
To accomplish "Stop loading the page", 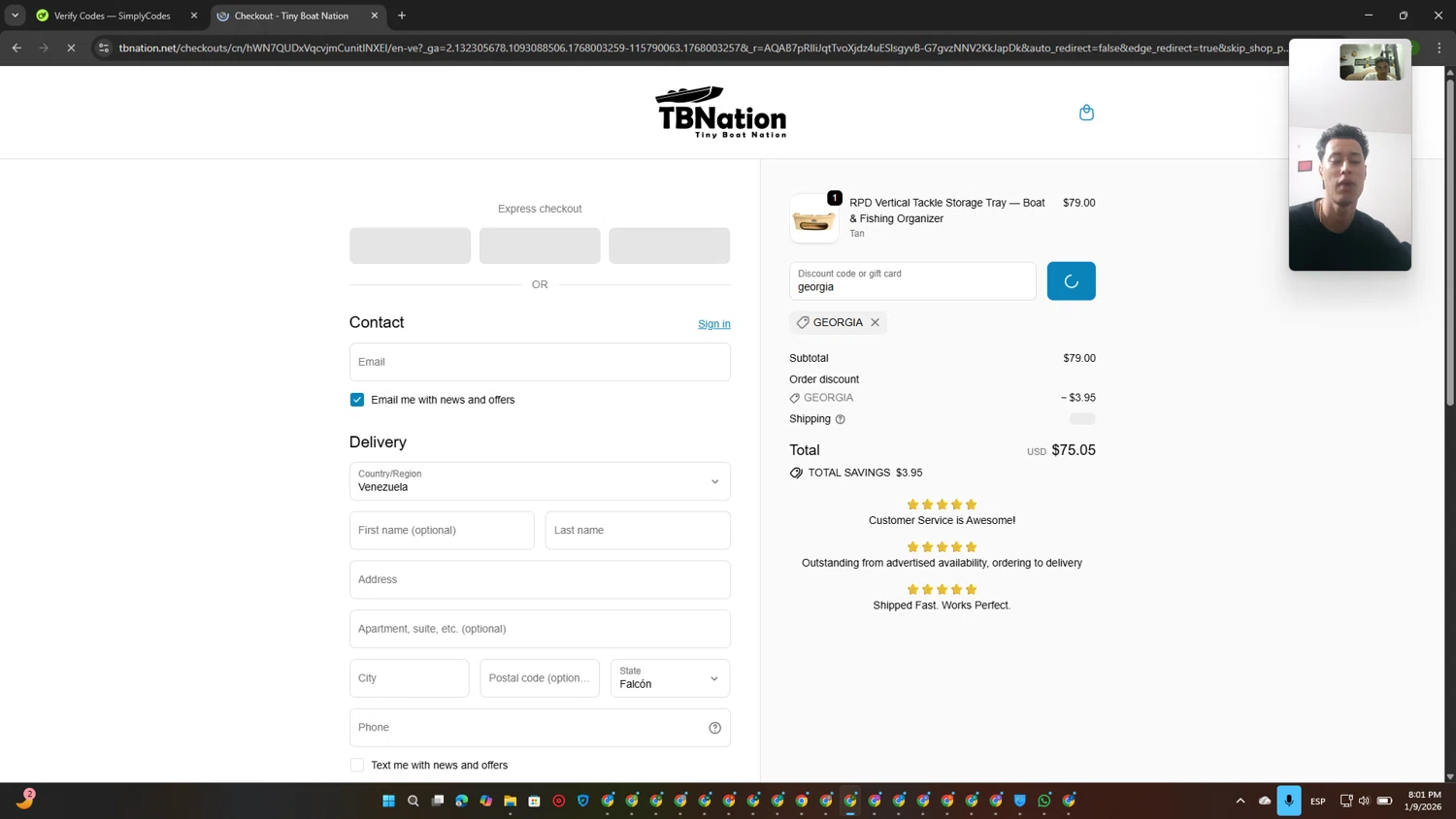I will [x=71, y=48].
